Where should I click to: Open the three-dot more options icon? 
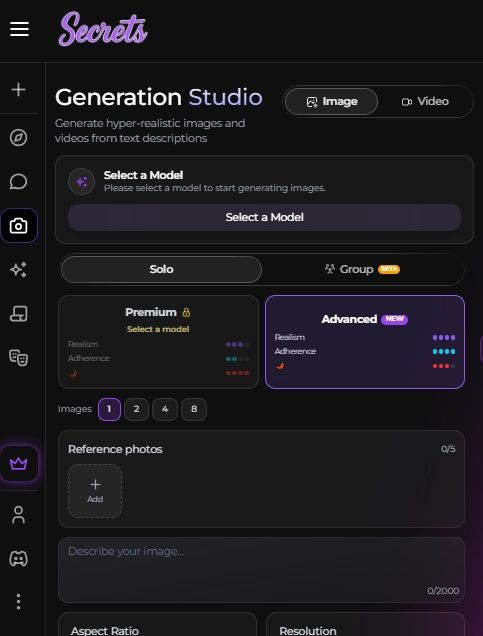(x=19, y=602)
